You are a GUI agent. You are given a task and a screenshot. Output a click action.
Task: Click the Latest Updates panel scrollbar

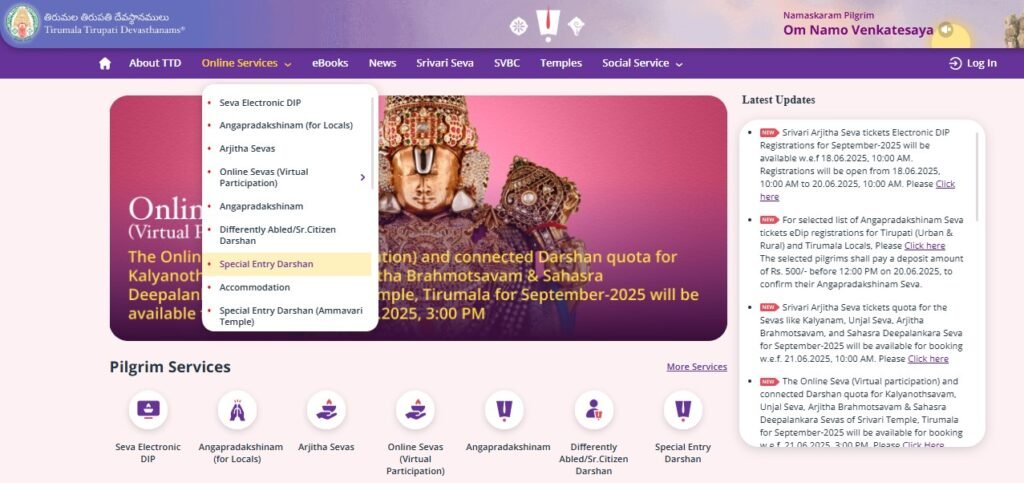977,176
